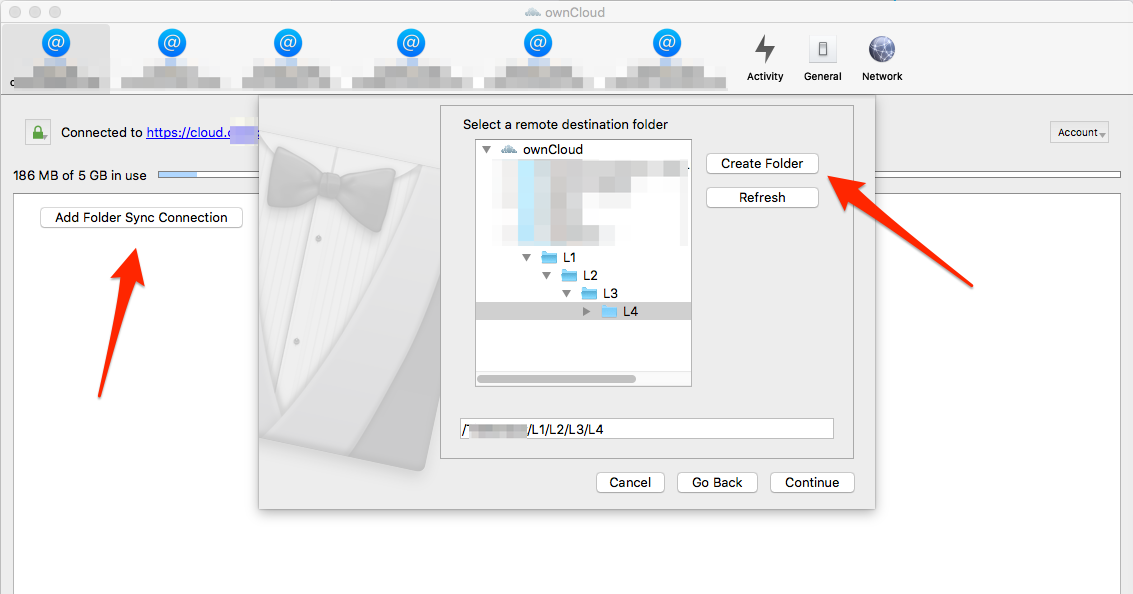Open the Network settings icon
The image size is (1133, 594).
881,47
